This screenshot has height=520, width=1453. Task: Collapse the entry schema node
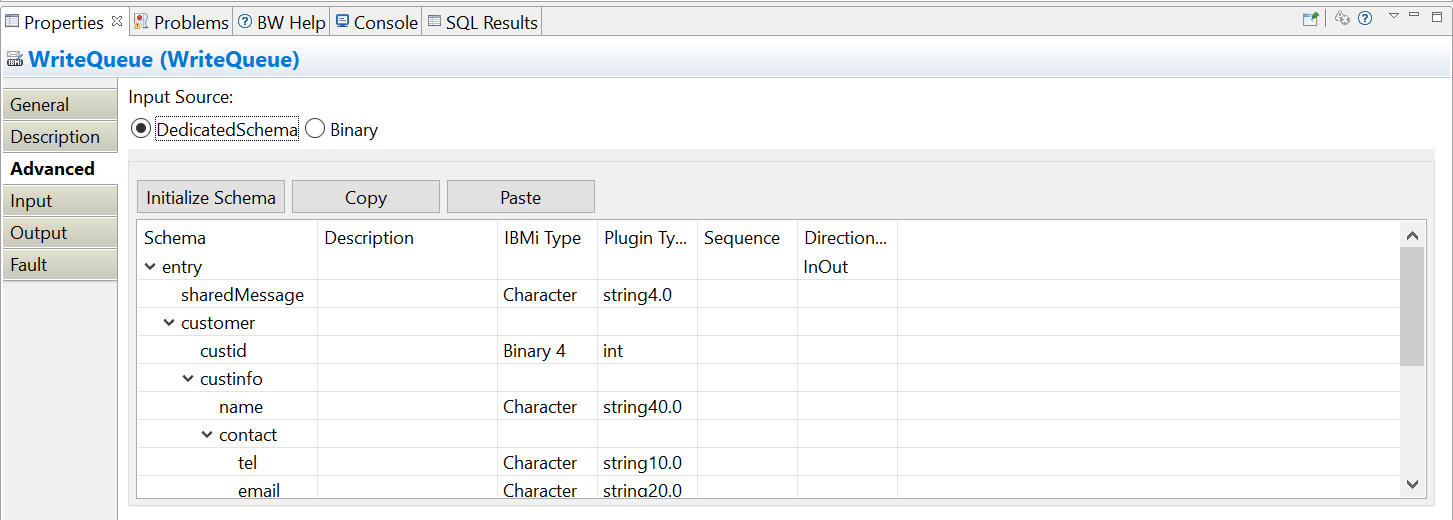click(150, 267)
